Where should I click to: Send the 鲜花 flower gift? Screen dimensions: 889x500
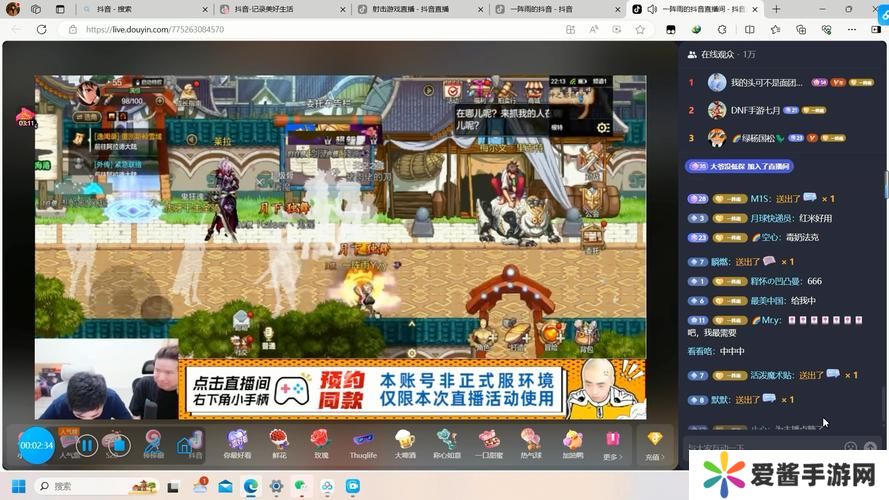(x=278, y=441)
